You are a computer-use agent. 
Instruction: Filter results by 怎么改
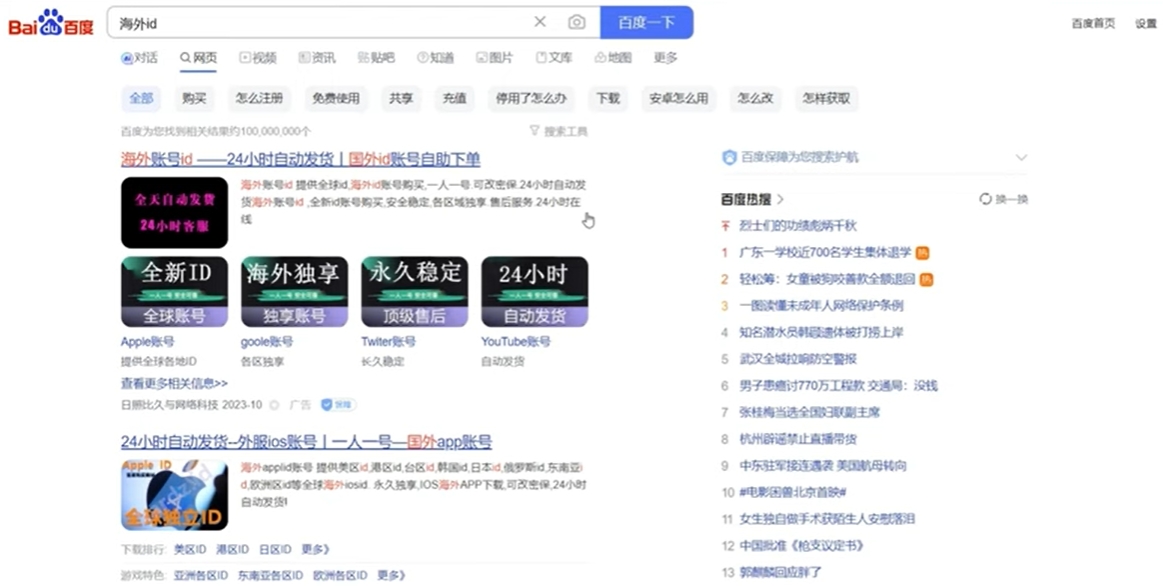coord(755,98)
